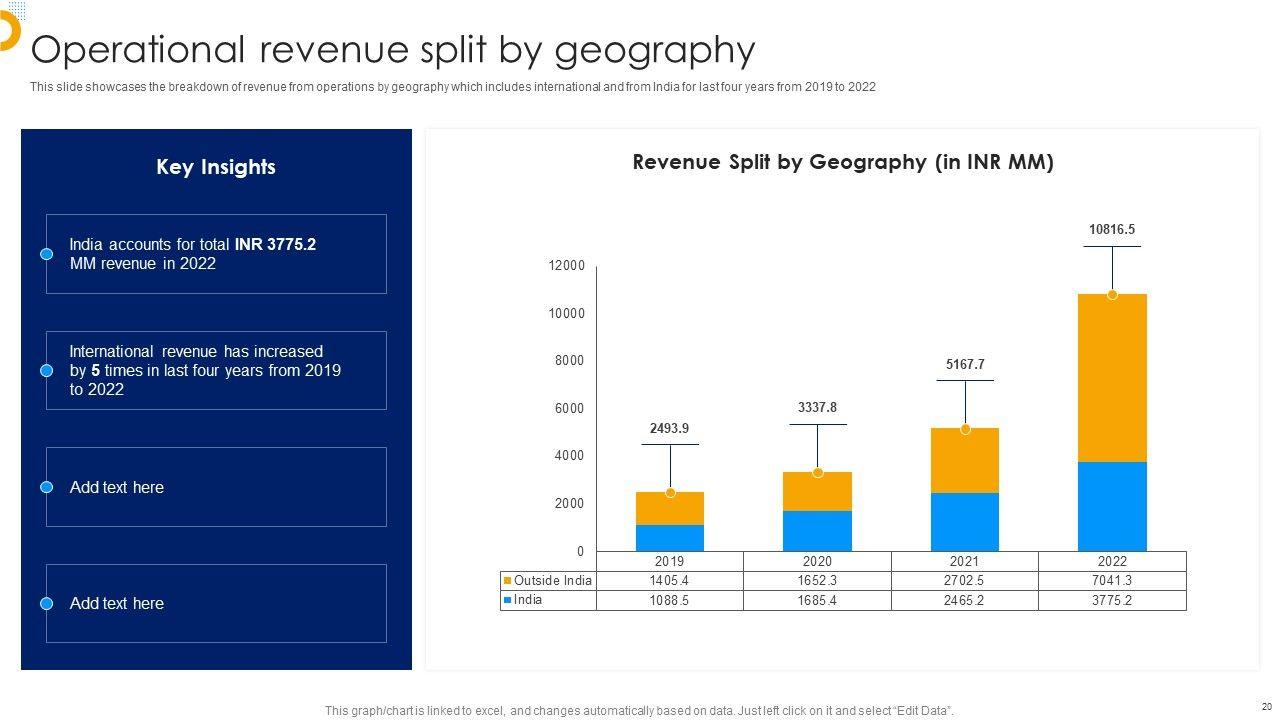Image resolution: width=1280 pixels, height=720 pixels.
Task: Click the bullet dot beside International revenue insight
Action: click(46, 371)
